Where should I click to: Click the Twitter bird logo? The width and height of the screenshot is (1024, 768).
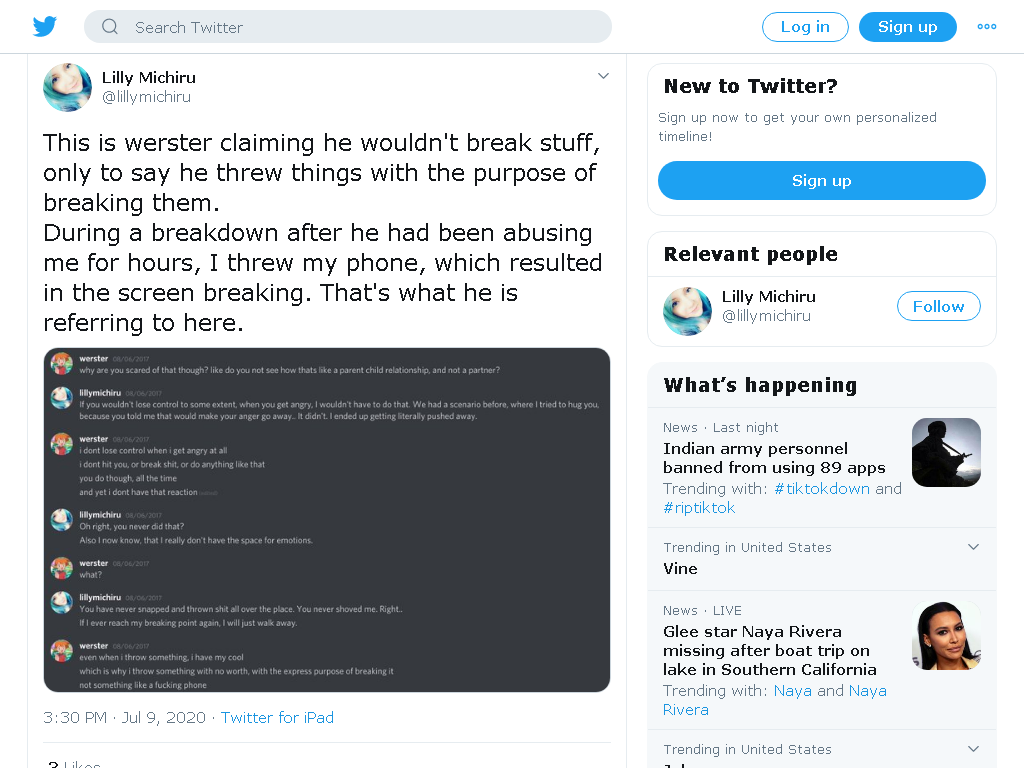[x=44, y=27]
